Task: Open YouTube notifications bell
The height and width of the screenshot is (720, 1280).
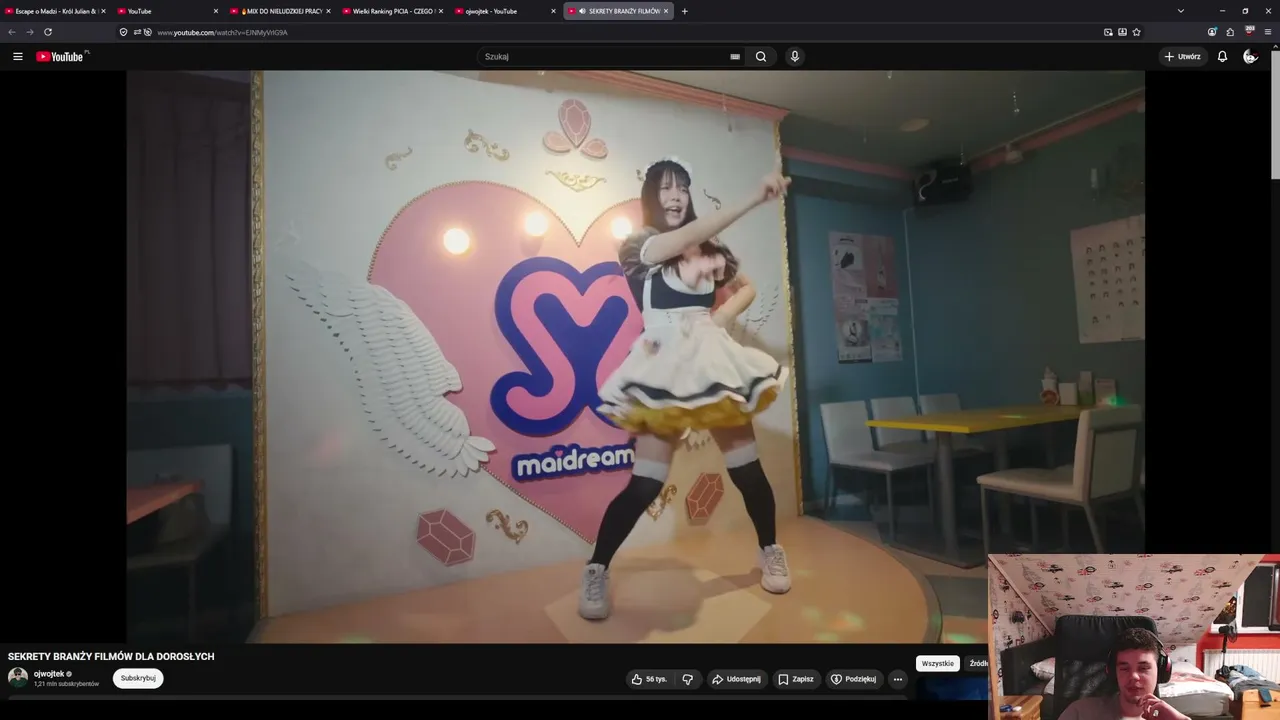Action: tap(1222, 57)
